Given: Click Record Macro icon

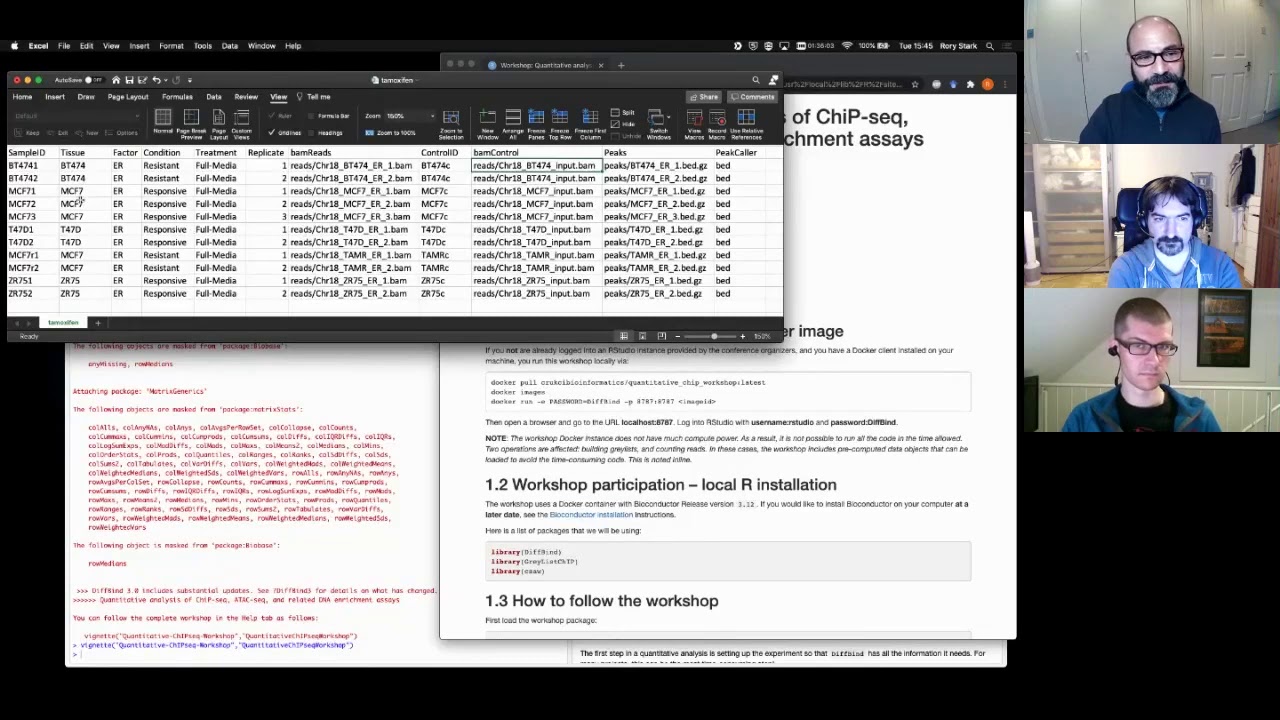Looking at the screenshot, I should (x=717, y=118).
